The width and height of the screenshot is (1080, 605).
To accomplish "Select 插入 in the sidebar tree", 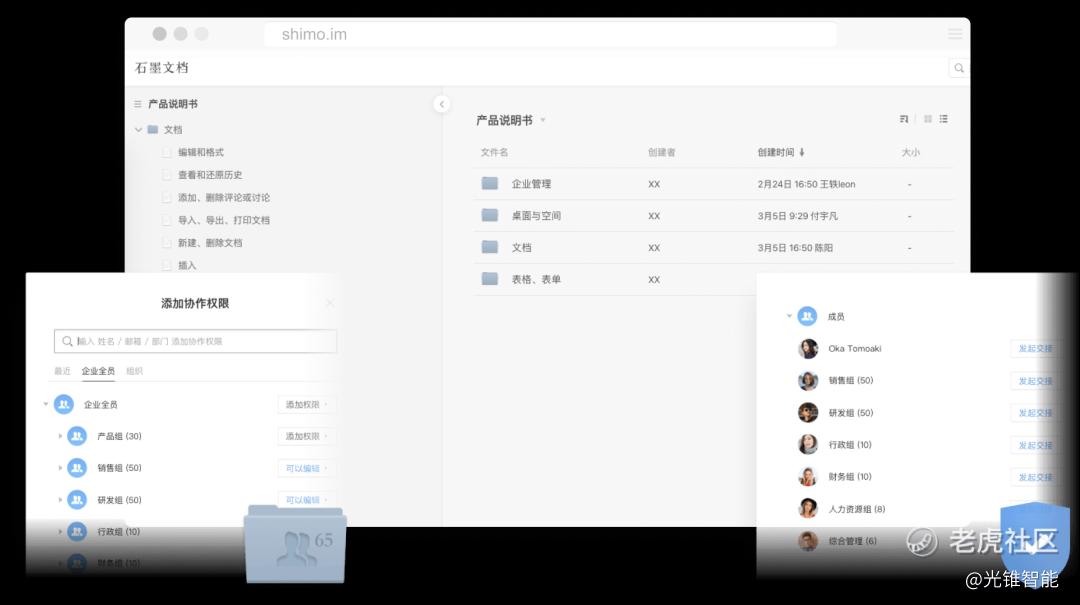I will (187, 265).
